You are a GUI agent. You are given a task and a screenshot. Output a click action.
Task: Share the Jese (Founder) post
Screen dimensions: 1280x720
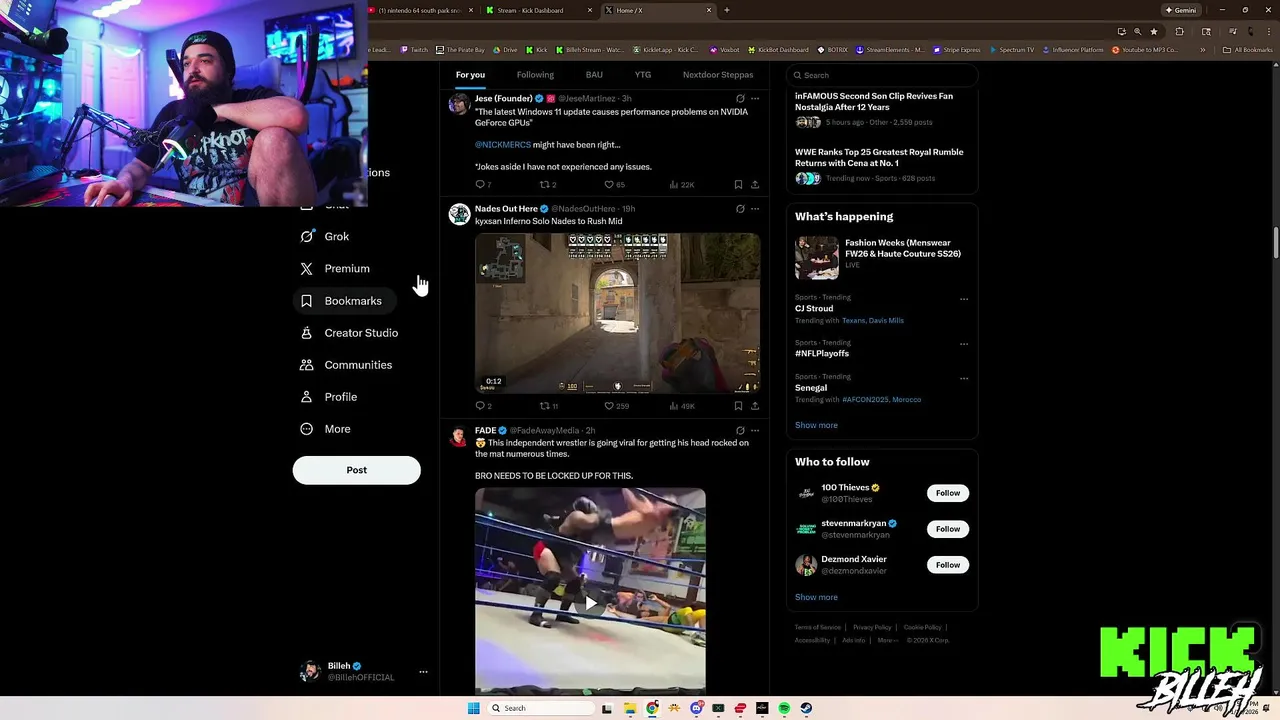click(x=755, y=185)
